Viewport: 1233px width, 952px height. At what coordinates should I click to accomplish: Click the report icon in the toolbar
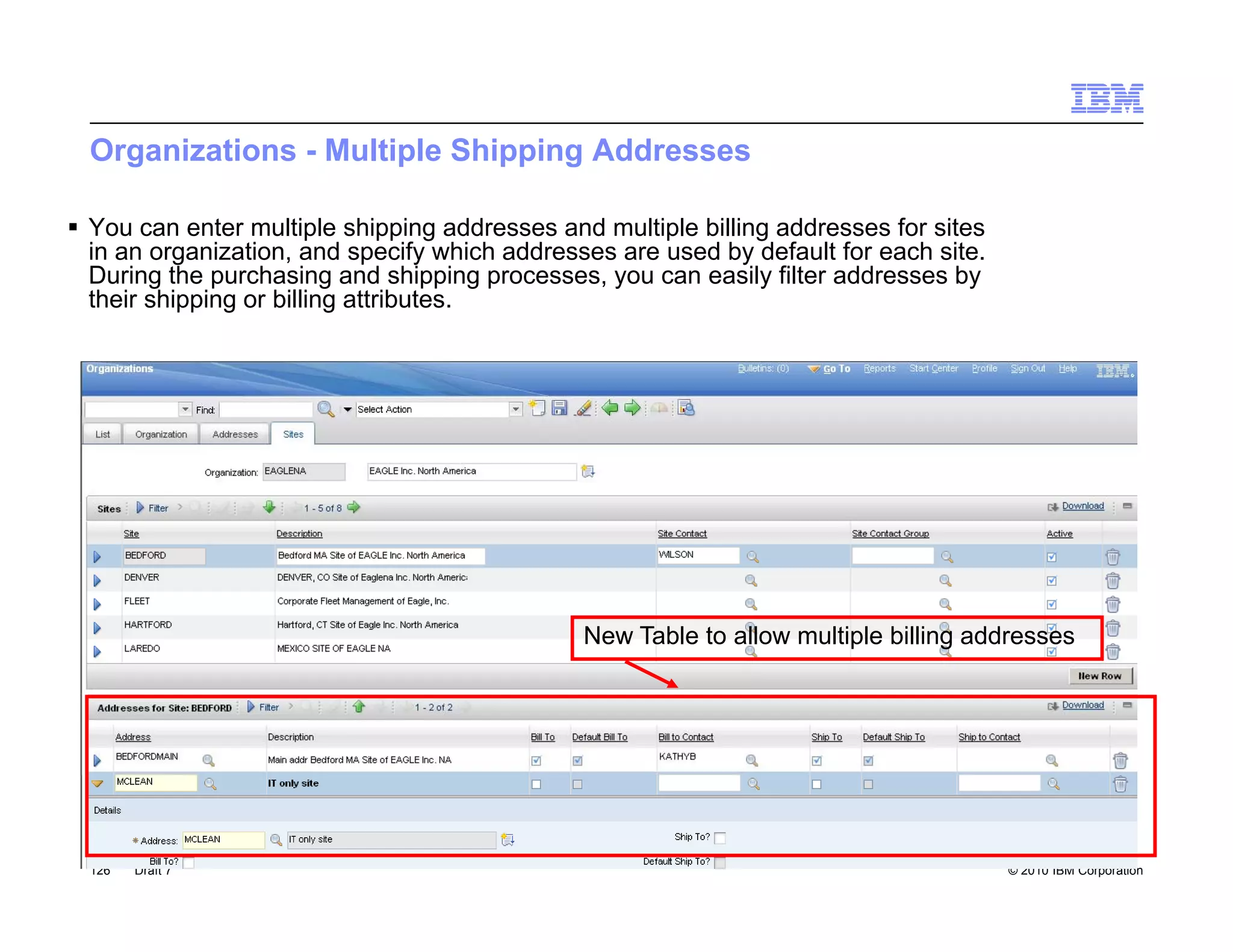coord(686,408)
